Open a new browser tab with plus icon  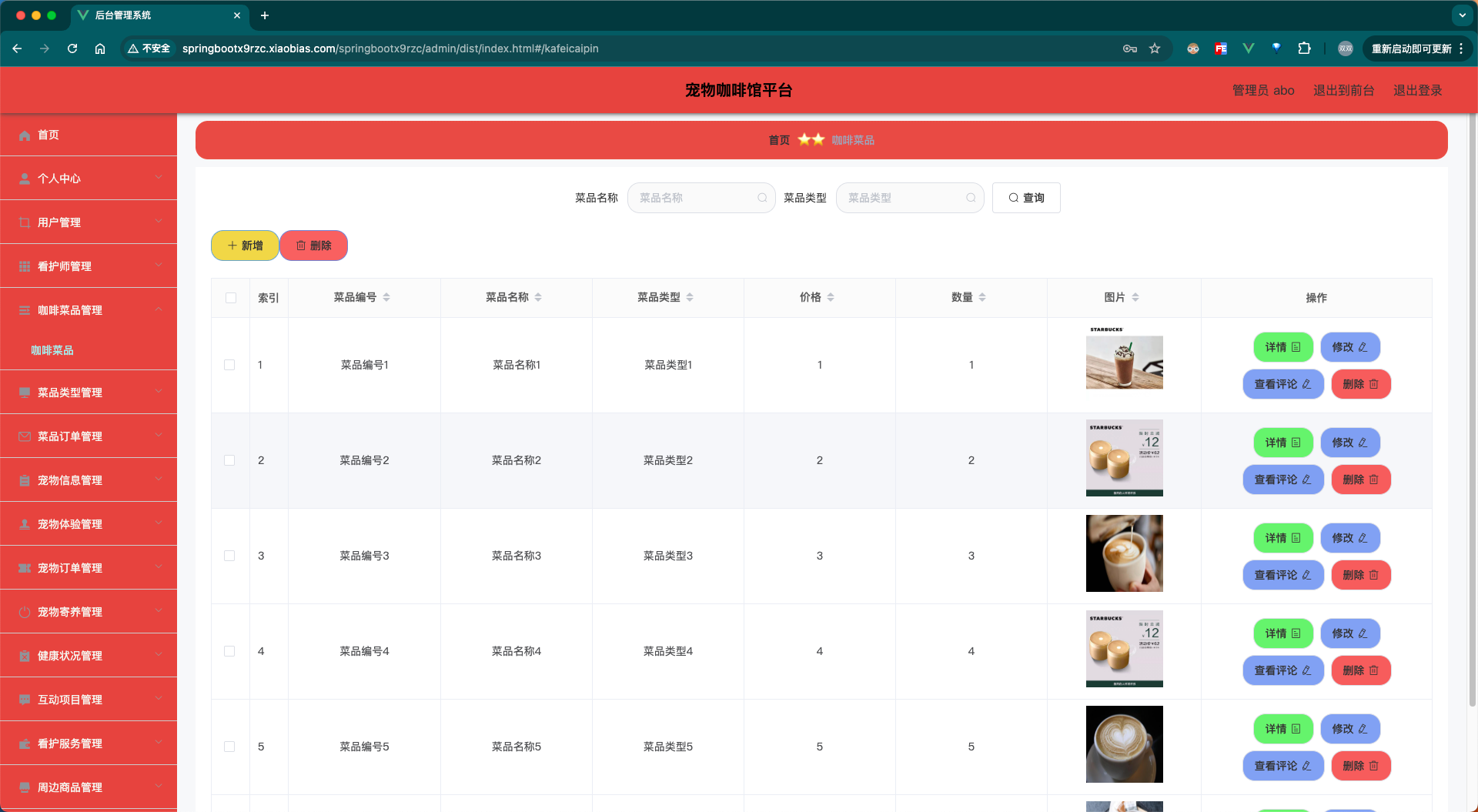264,15
